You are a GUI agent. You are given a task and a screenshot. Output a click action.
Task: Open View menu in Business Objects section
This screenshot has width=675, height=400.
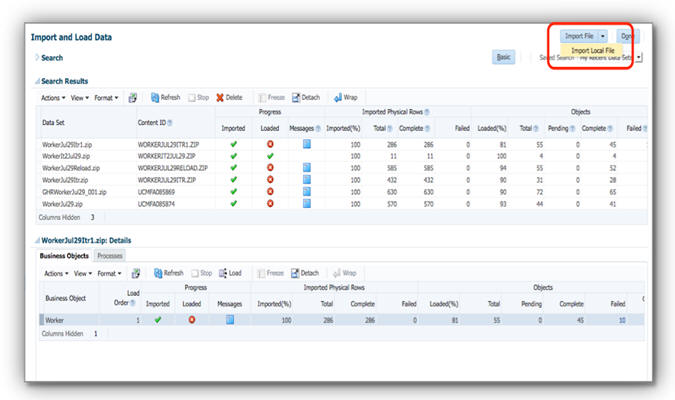(83, 273)
